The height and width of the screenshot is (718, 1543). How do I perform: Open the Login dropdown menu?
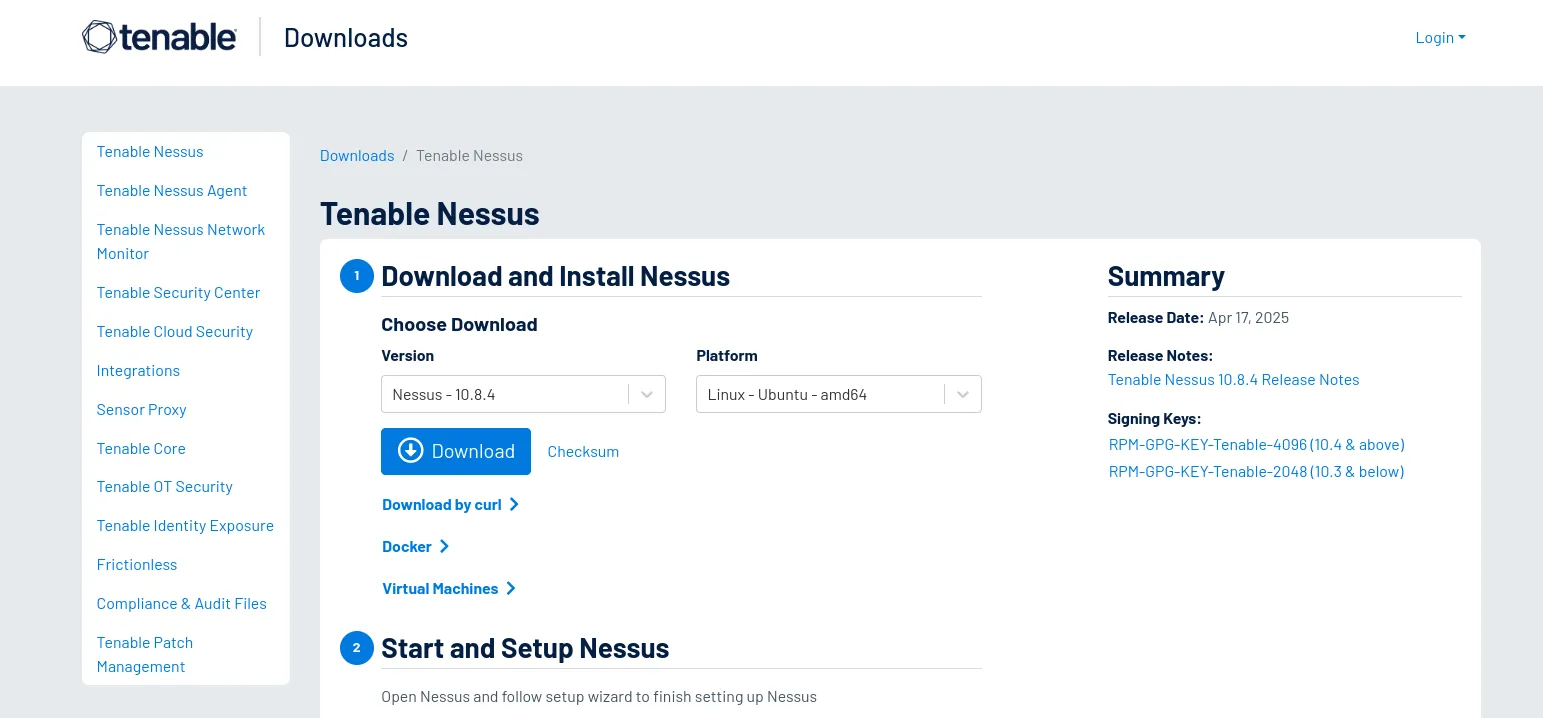1440,38
